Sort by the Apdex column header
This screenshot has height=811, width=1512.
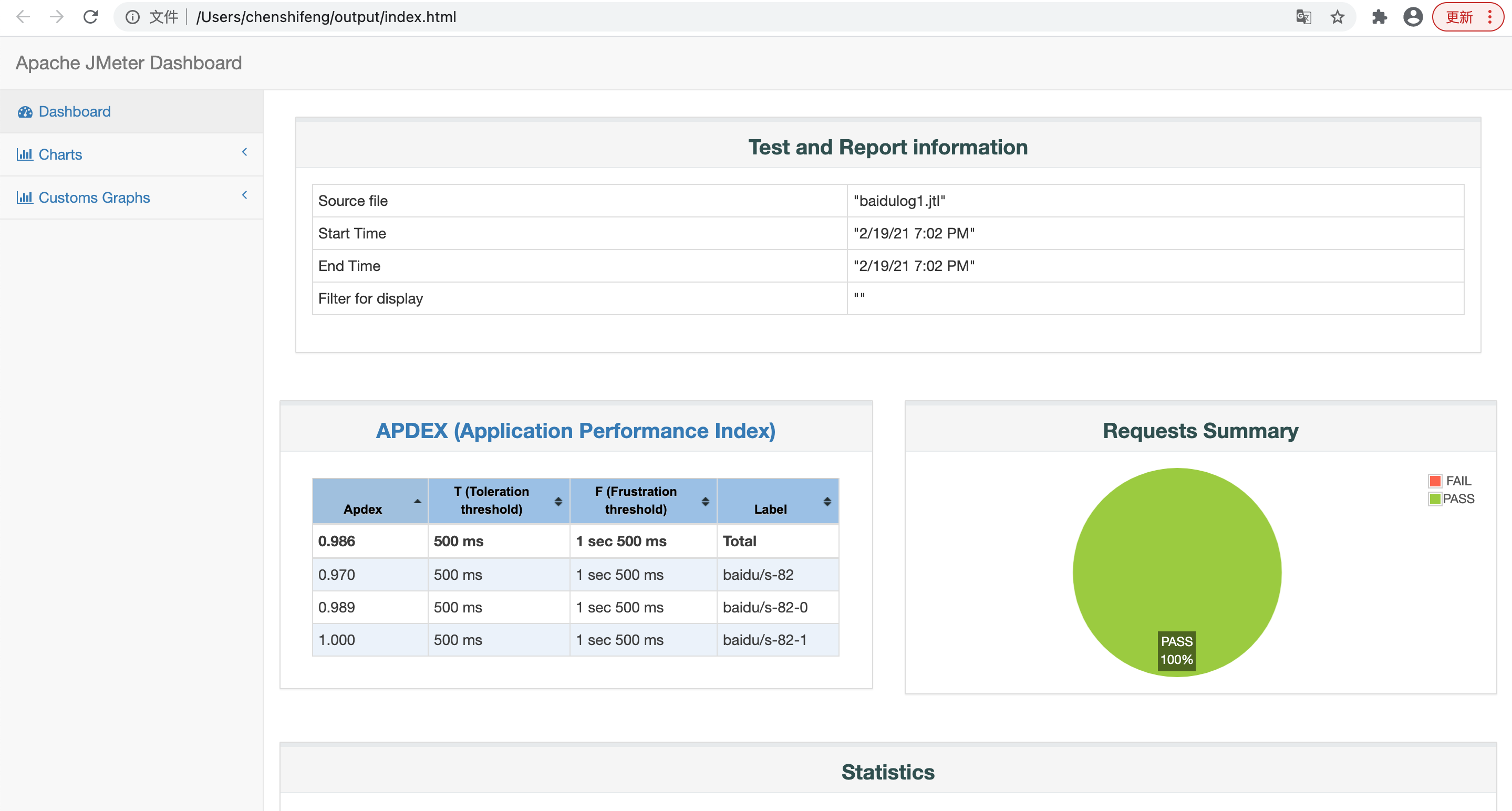coord(370,501)
